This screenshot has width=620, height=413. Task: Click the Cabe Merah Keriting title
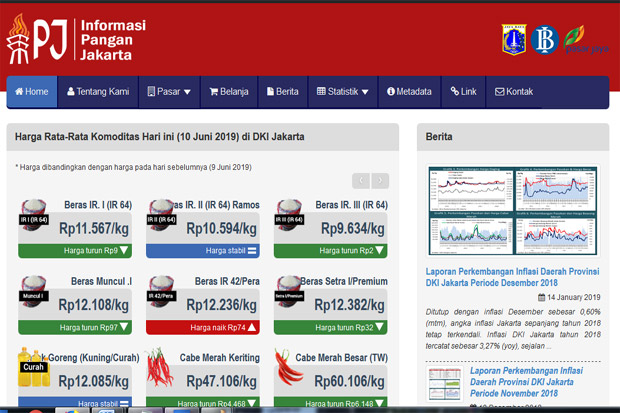pyautogui.click(x=220, y=358)
